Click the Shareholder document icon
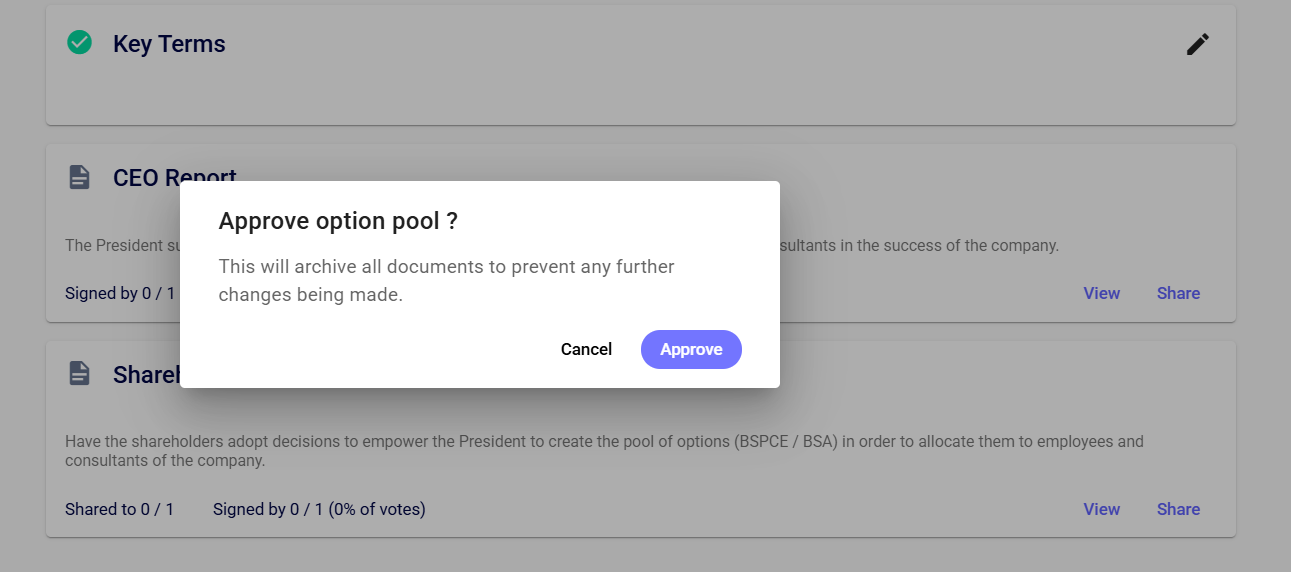Image resolution: width=1291 pixels, height=572 pixels. [x=79, y=374]
